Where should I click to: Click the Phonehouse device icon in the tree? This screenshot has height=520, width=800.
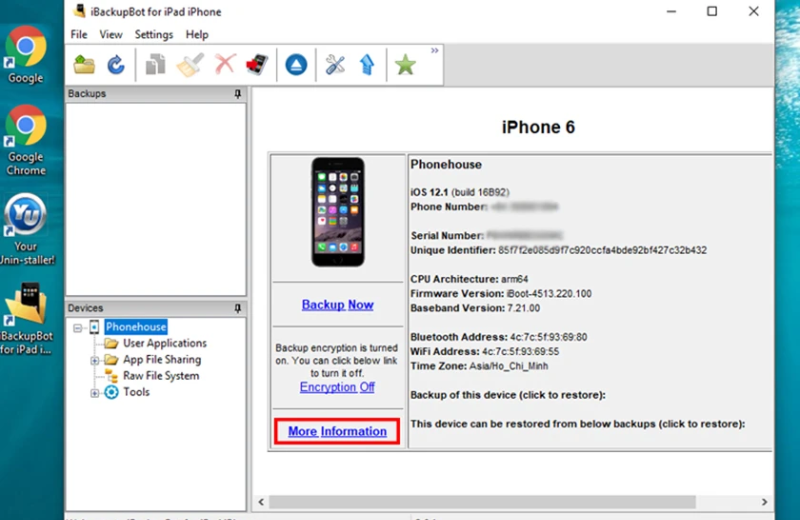click(x=94, y=327)
